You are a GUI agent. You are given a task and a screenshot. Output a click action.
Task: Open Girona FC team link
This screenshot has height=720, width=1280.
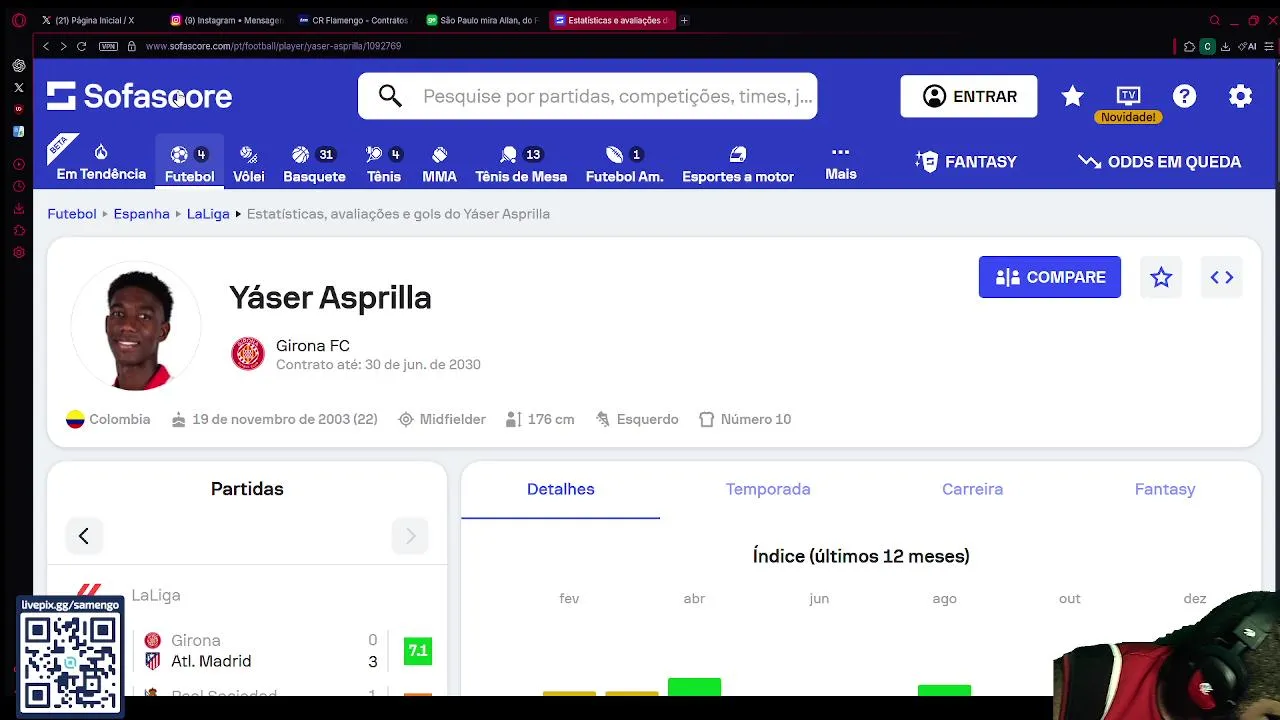click(x=313, y=346)
